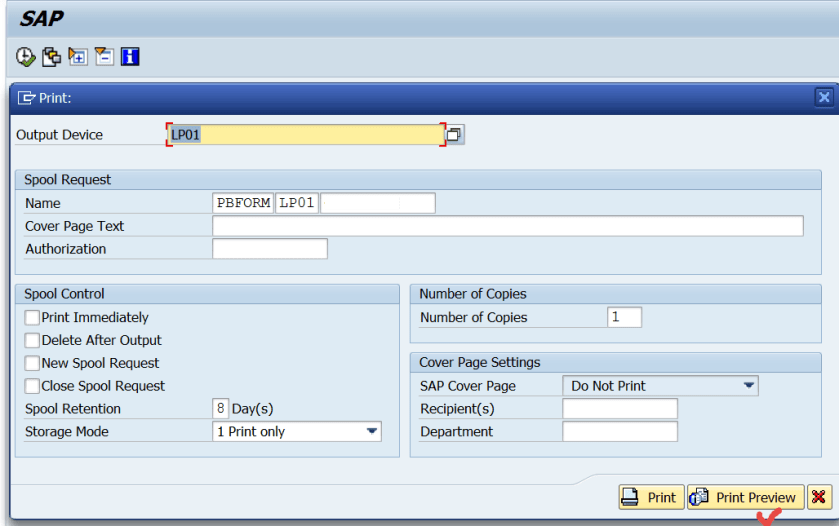This screenshot has height=526, width=839.
Task: Click the PBFORM name field
Action: click(x=243, y=203)
